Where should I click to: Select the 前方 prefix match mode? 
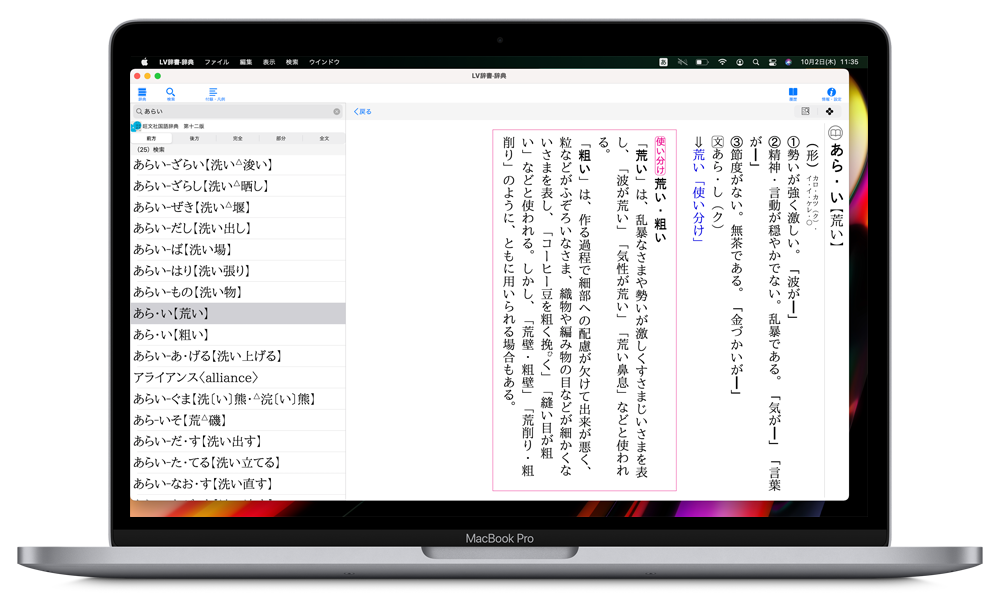coord(151,138)
